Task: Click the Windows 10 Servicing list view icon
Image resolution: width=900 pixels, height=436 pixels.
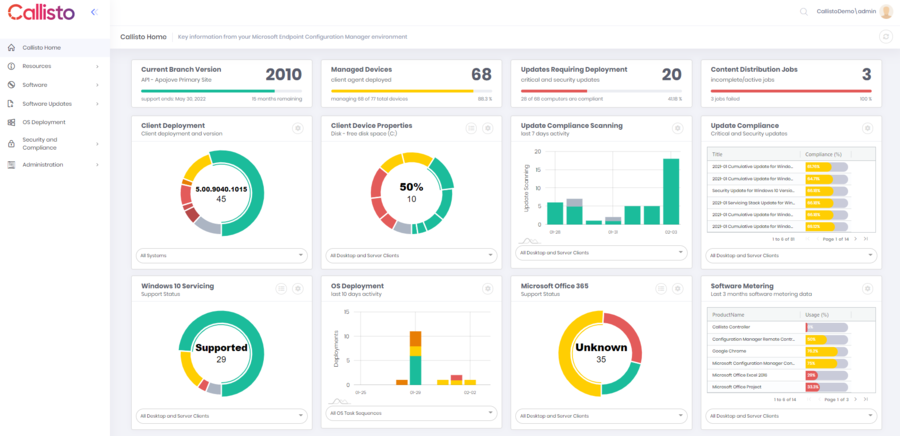Action: tap(283, 288)
